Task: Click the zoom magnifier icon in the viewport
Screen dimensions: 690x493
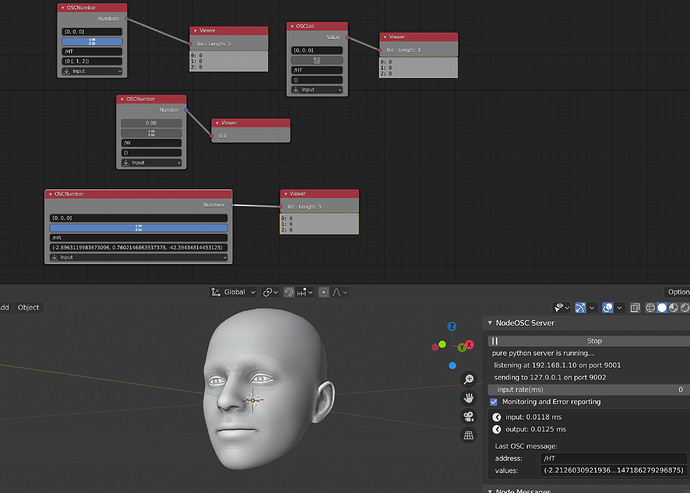Action: click(469, 379)
